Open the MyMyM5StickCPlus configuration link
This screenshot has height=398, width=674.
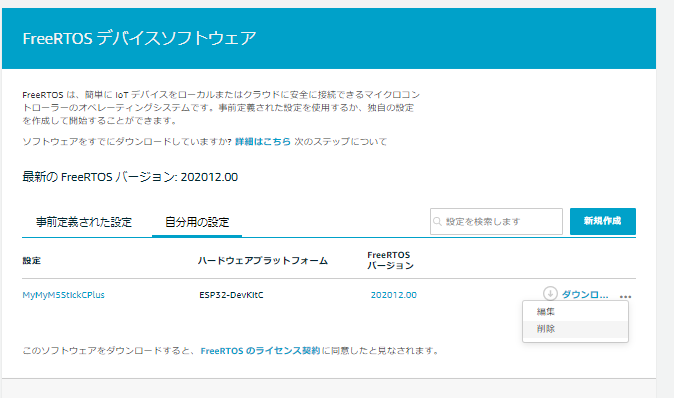(64, 295)
